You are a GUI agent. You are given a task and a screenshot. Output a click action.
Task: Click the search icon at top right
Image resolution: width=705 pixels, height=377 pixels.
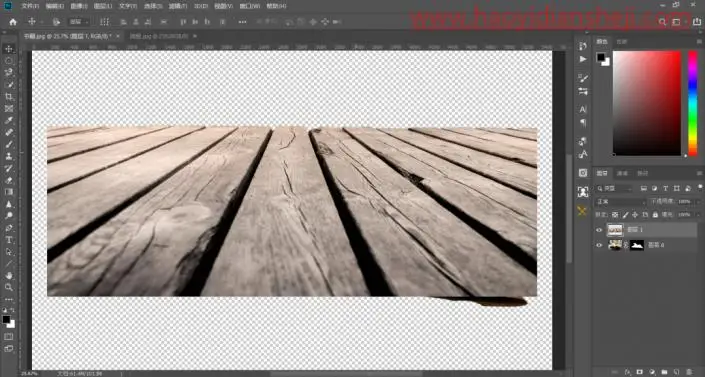coord(662,22)
